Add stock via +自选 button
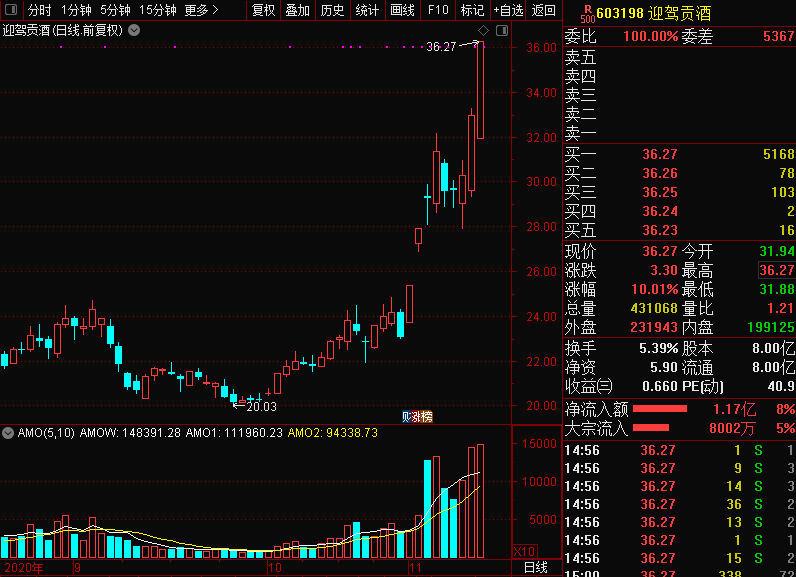The width and height of the screenshot is (796, 577). click(508, 10)
